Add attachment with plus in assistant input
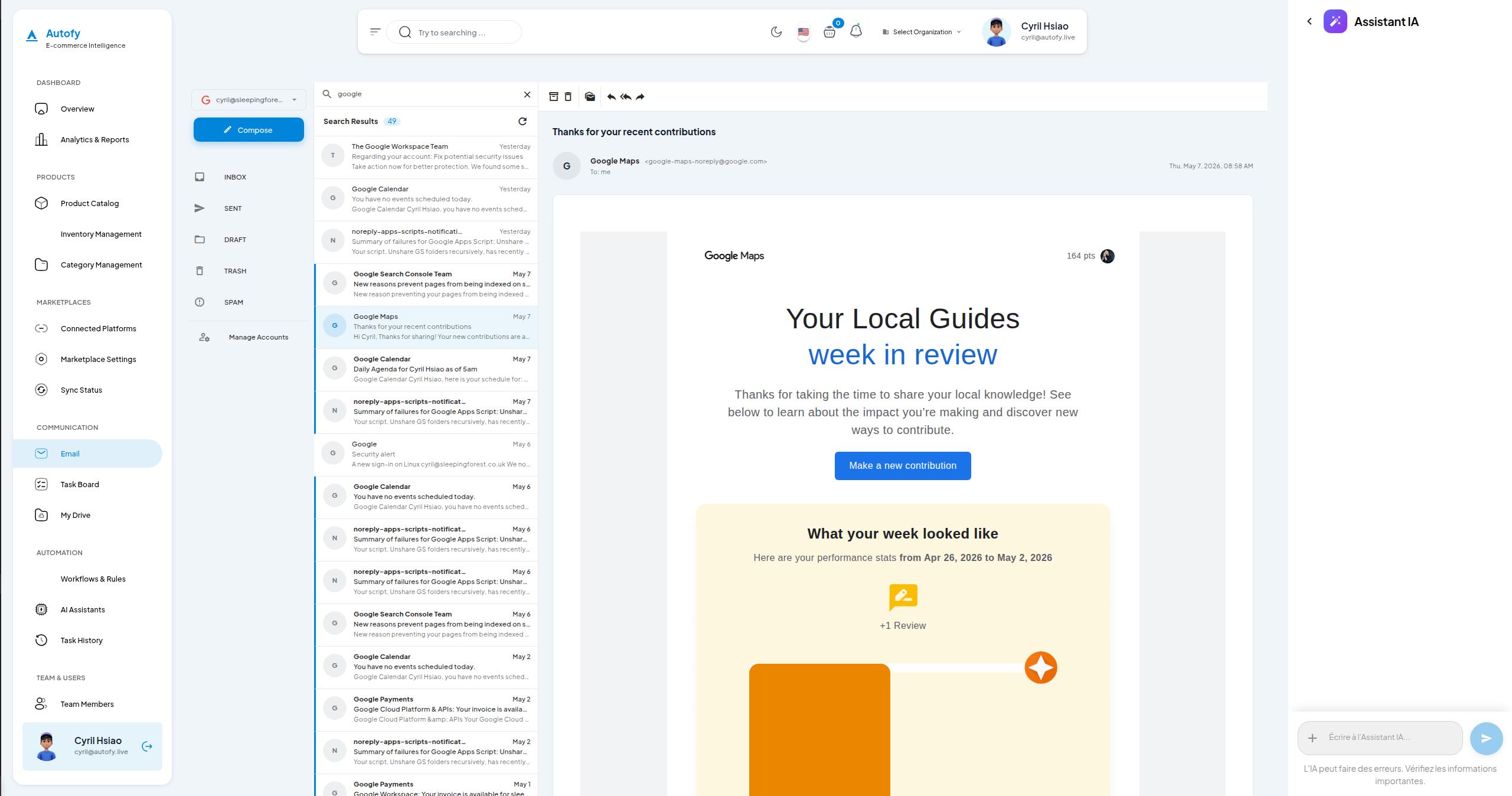 (x=1312, y=738)
